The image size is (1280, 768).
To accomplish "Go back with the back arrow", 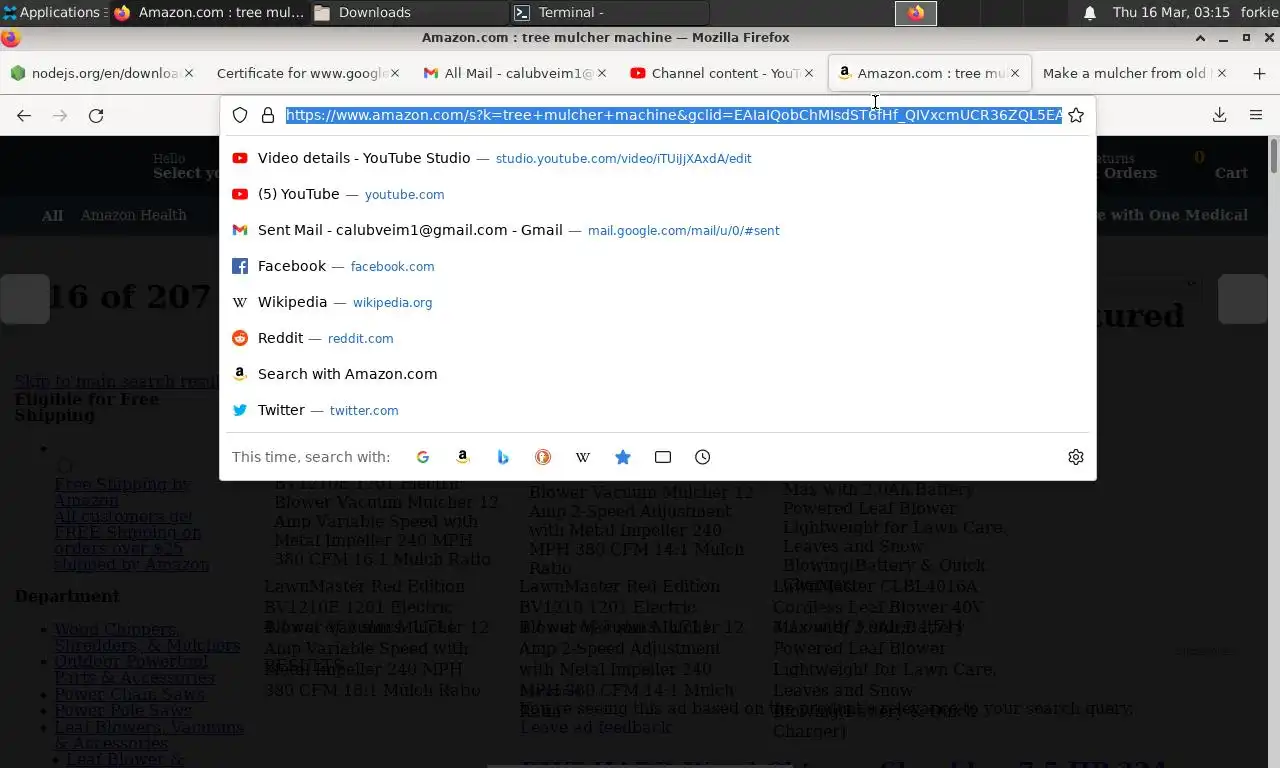I will 24,115.
